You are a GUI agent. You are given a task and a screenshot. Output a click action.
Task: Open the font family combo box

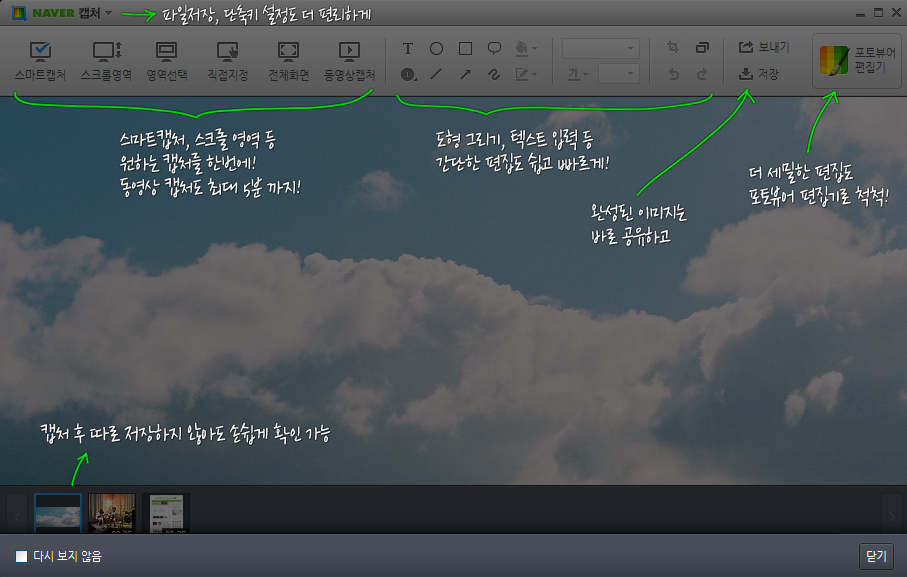coord(598,48)
